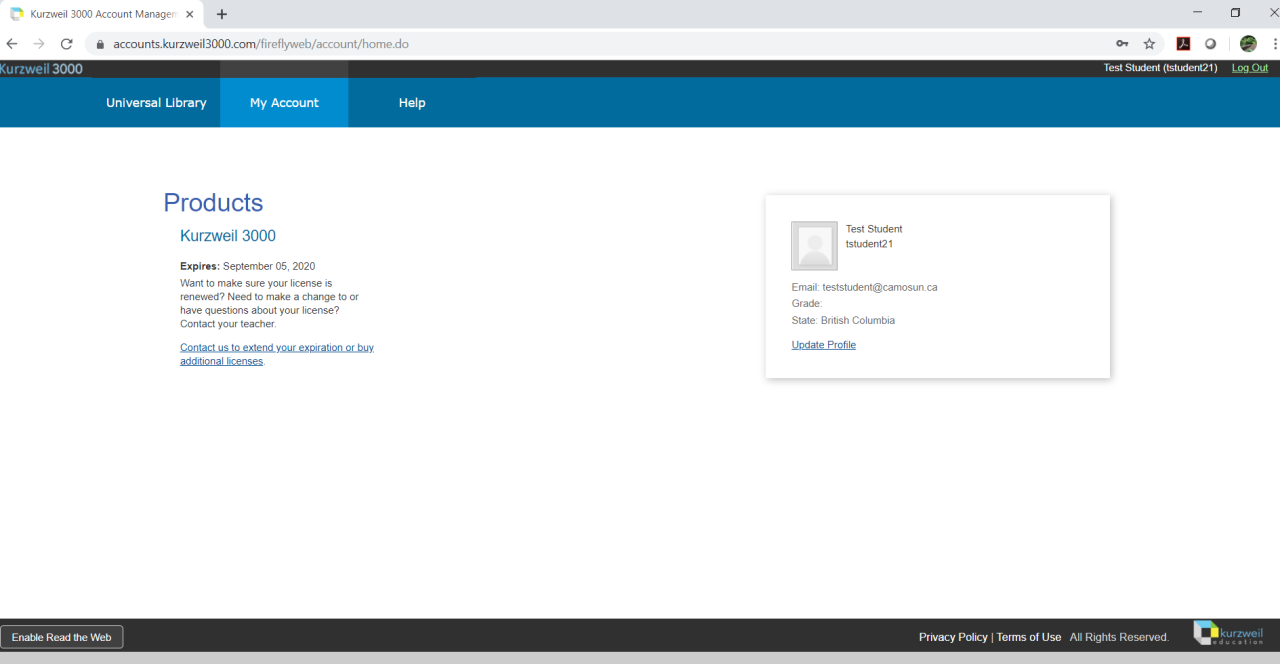The height and width of the screenshot is (664, 1280).
Task: Click the Update Profile link
Action: pos(824,345)
